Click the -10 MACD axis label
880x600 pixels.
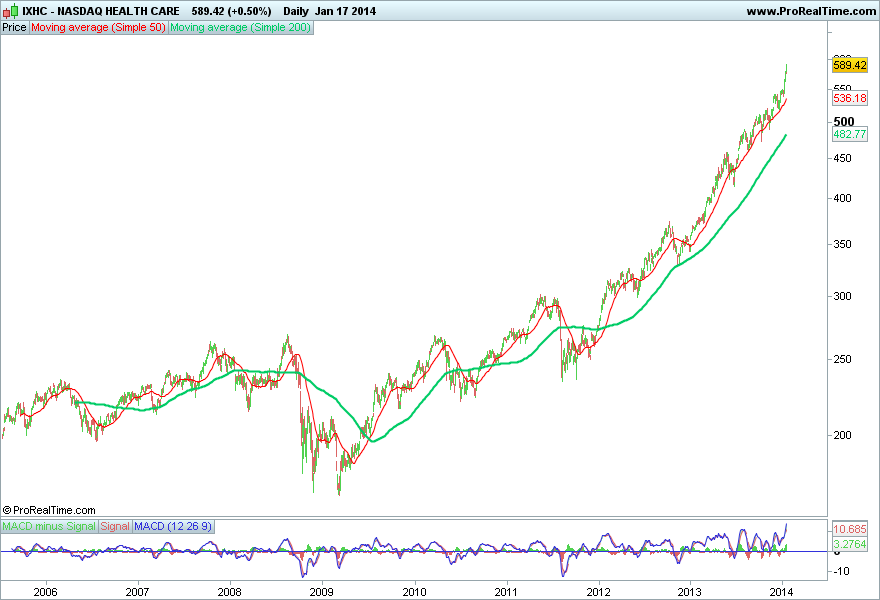click(841, 571)
